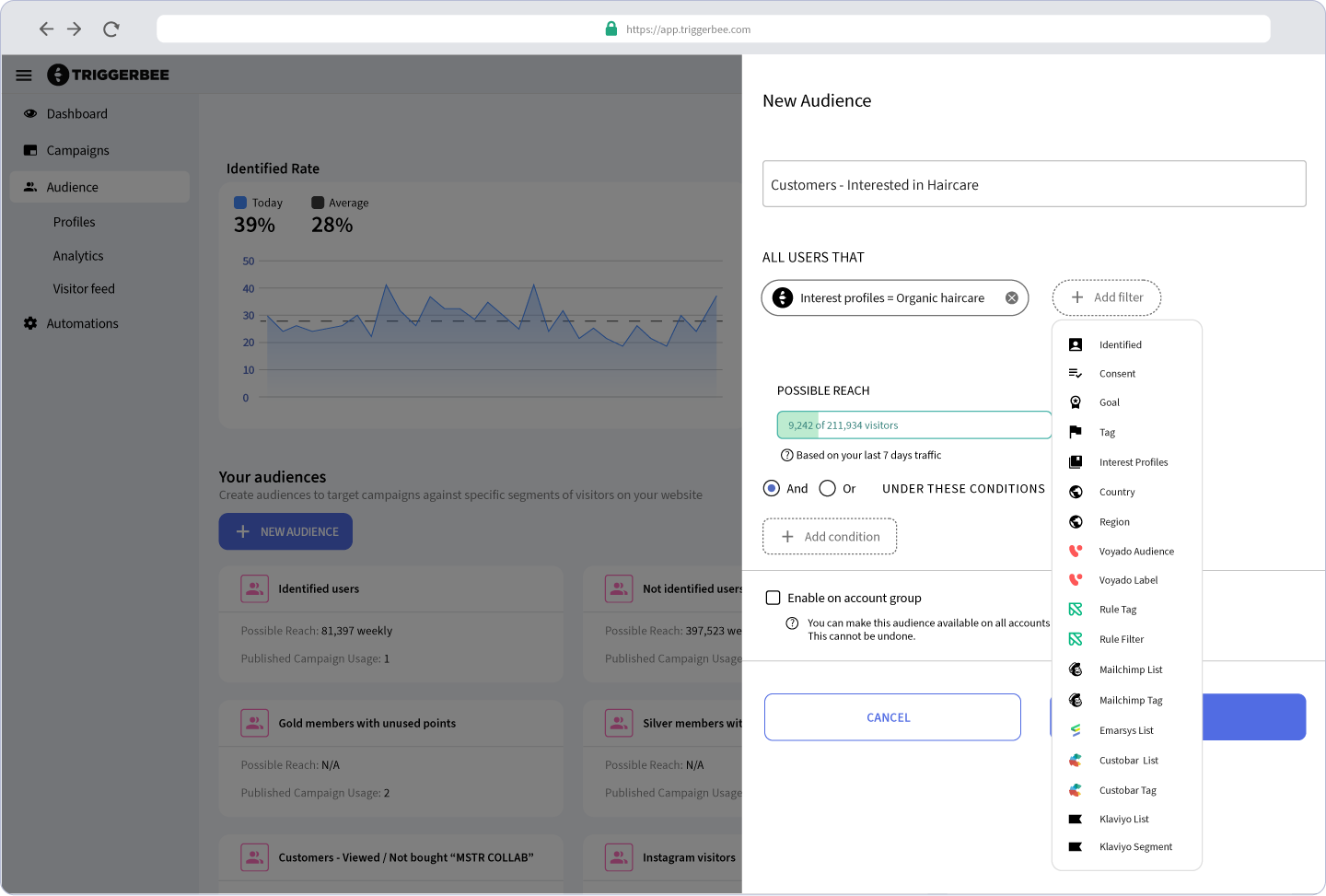Expand the Add condition selector
This screenshot has width=1326, height=896.
830,537
